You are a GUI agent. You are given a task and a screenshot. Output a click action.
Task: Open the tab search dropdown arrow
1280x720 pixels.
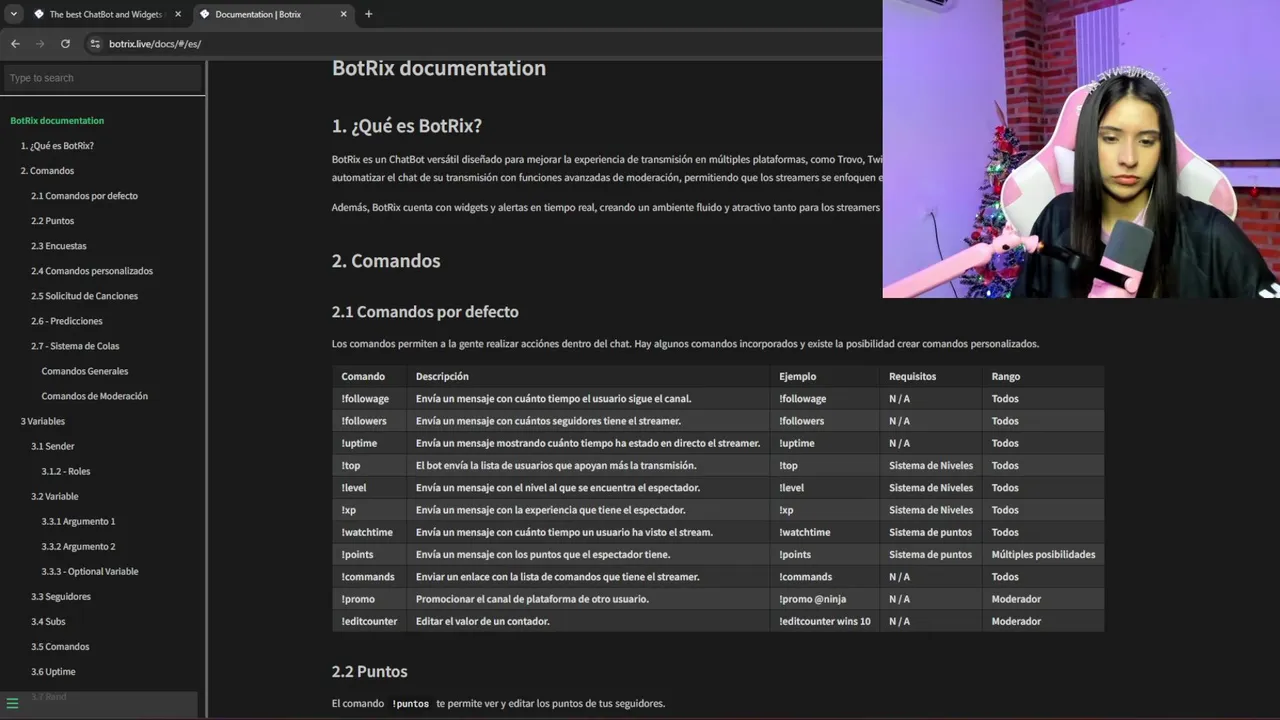point(13,14)
